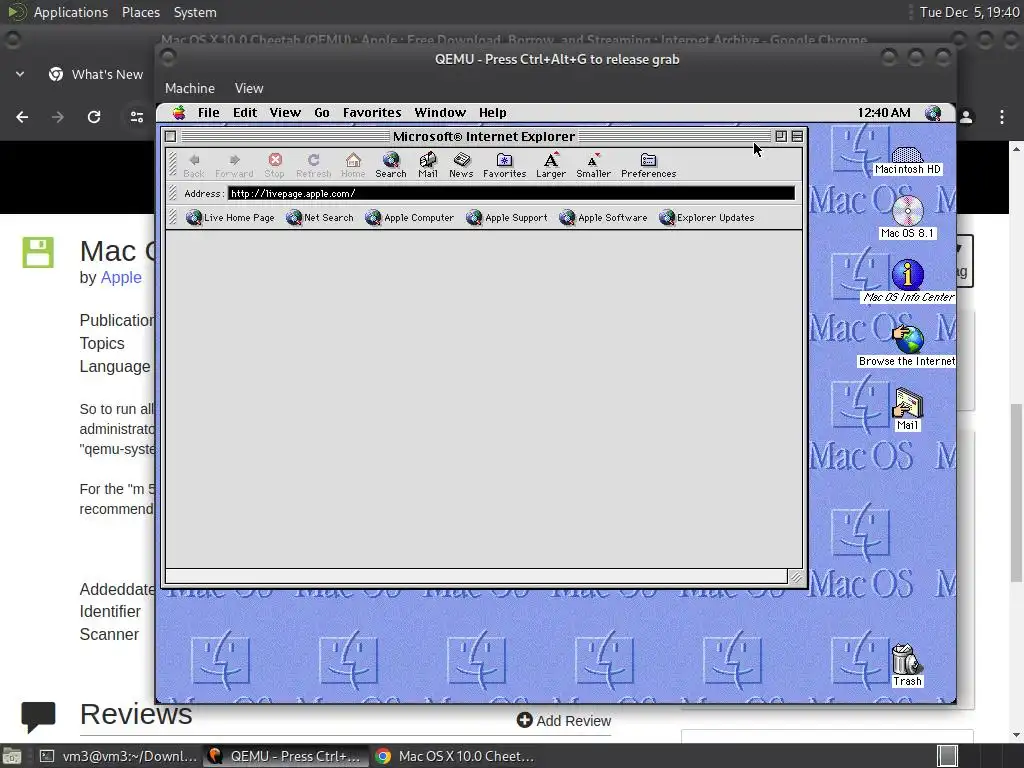Click the Explorer window resize grip corner

796,577
